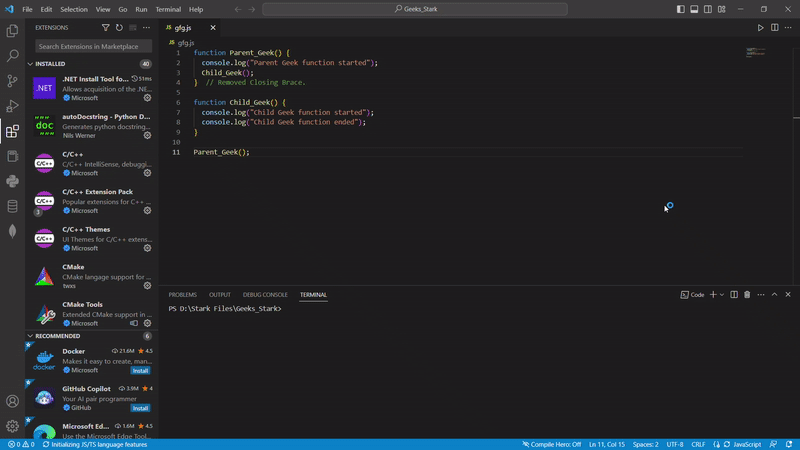Open the Terminal menu
Image resolution: width=800 pixels, height=450 pixels.
click(x=168, y=9)
